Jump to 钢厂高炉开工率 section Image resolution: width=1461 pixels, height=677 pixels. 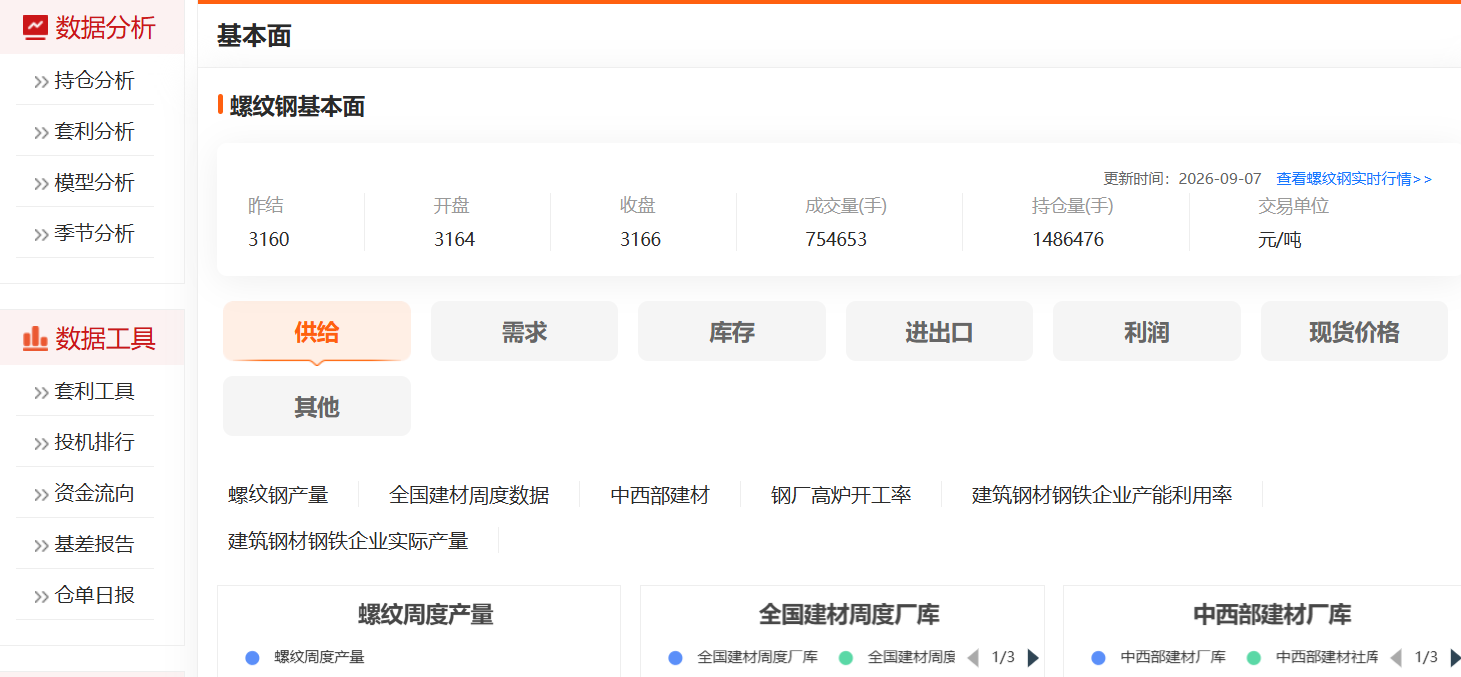point(841,495)
